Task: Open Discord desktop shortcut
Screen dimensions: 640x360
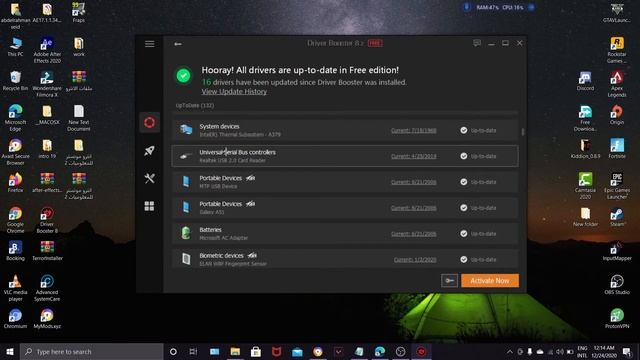Action: coord(585,81)
